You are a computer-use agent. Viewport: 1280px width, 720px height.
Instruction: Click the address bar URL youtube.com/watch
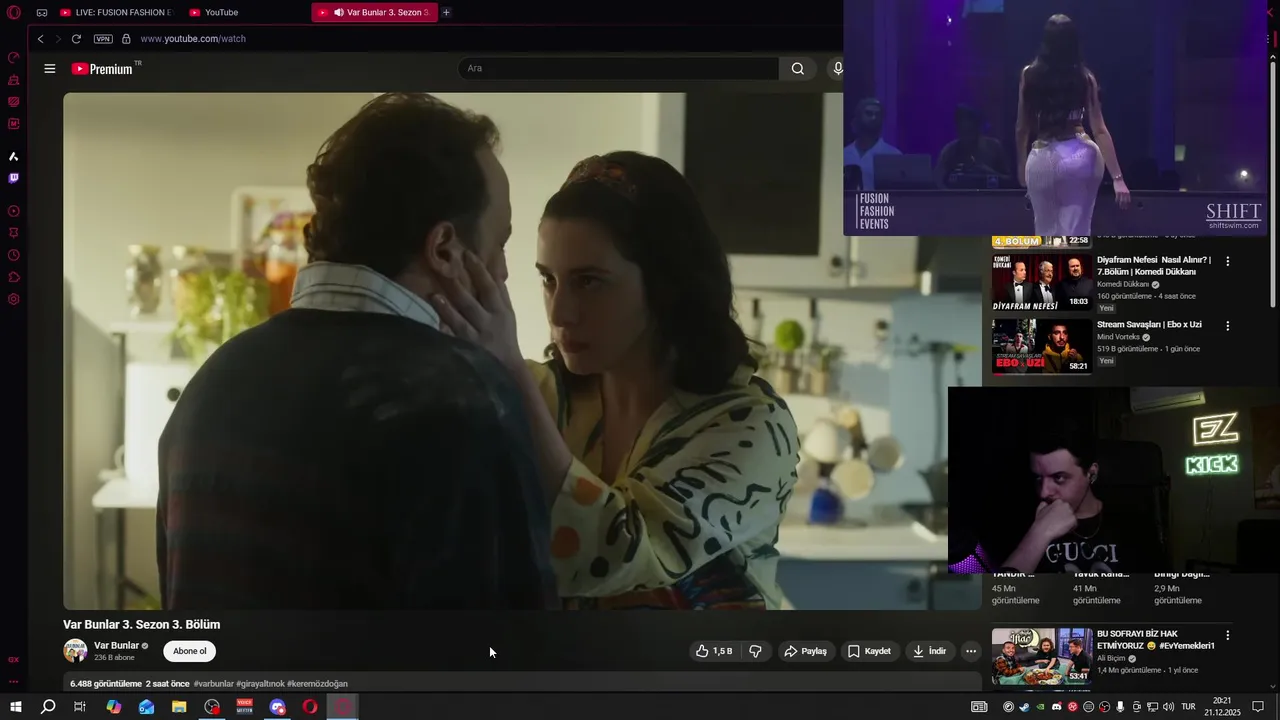(193, 39)
